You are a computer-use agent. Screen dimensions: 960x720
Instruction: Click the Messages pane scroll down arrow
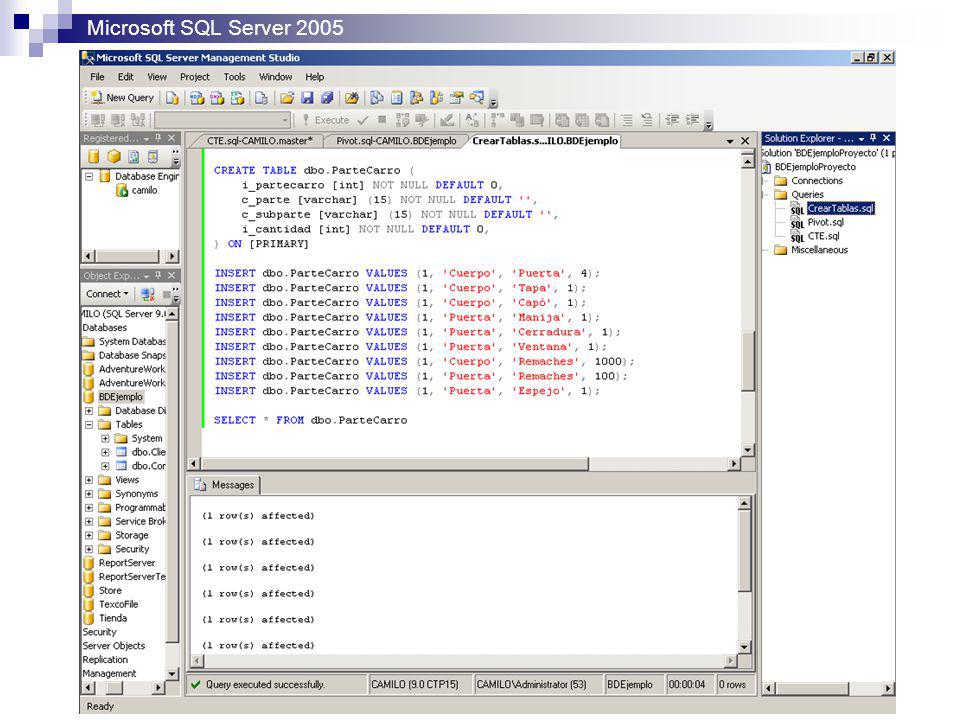(744, 647)
